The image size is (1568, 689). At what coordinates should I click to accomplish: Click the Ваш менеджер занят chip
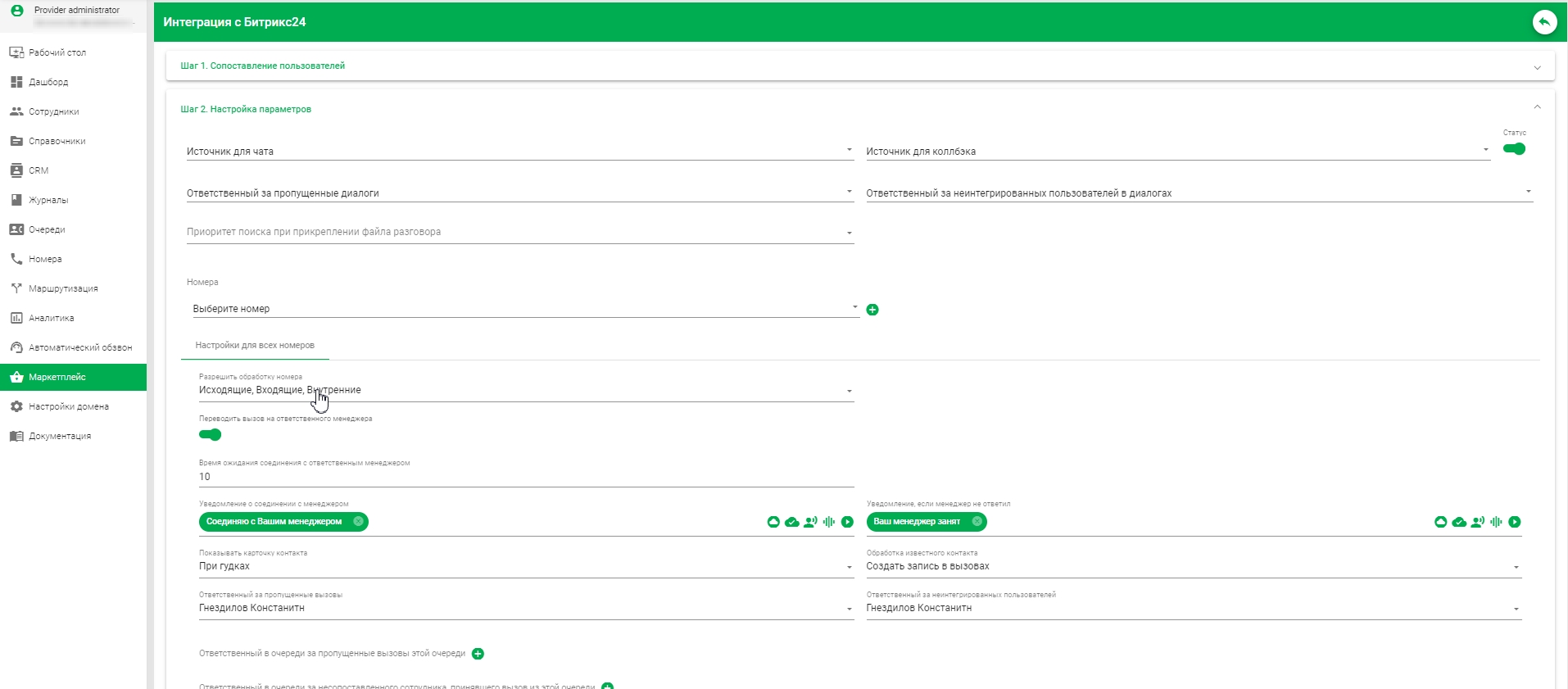927,522
